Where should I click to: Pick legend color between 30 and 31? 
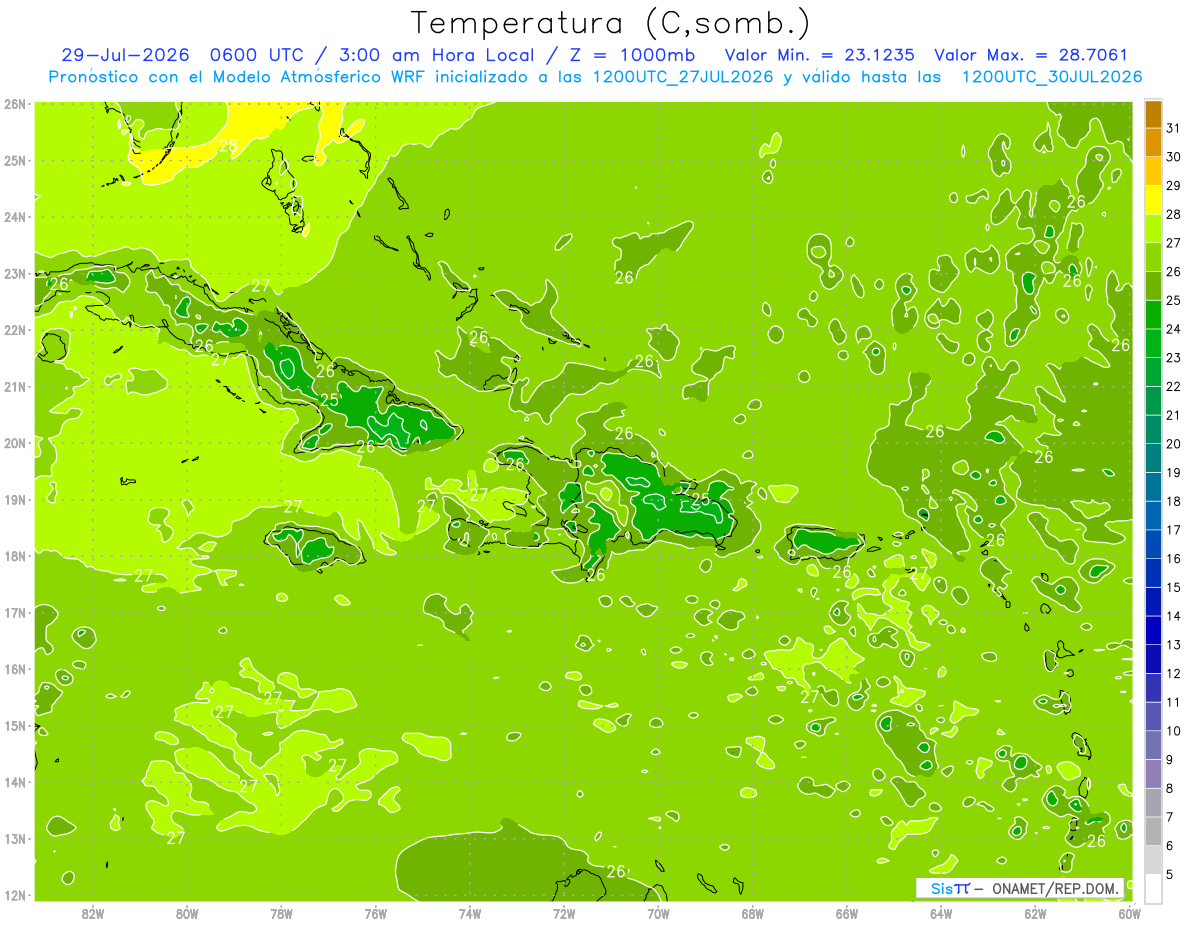click(x=1153, y=142)
